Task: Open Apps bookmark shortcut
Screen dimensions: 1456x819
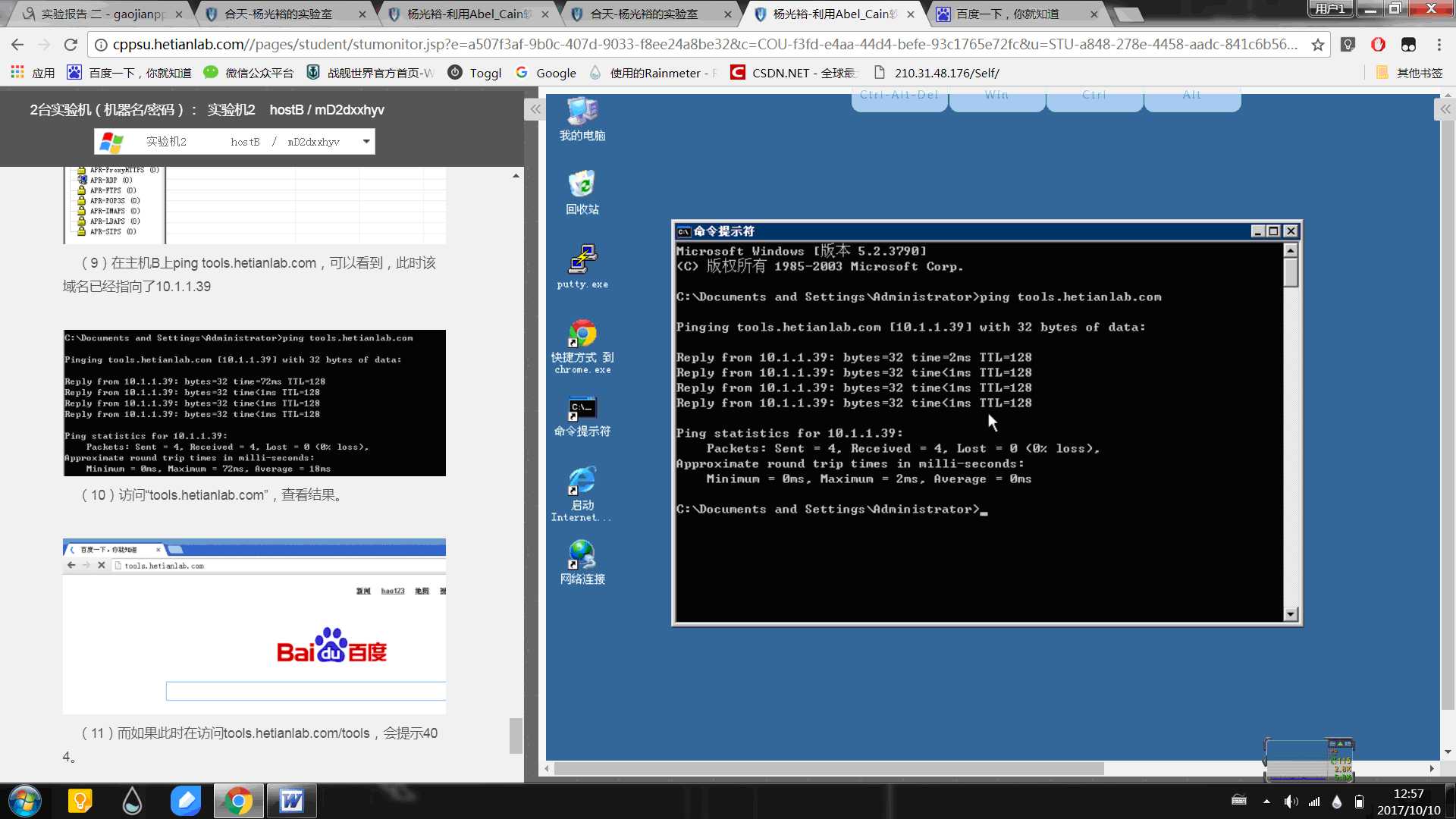Action: (x=33, y=73)
